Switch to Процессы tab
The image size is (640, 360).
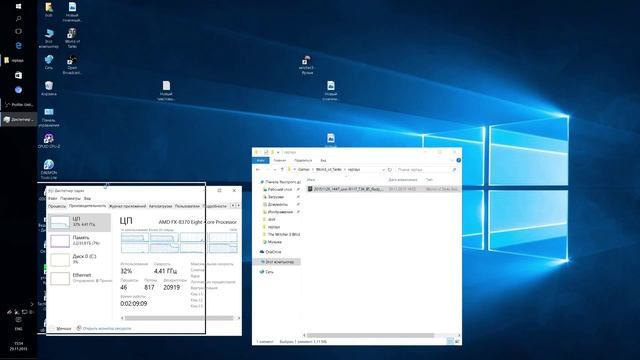(57, 206)
